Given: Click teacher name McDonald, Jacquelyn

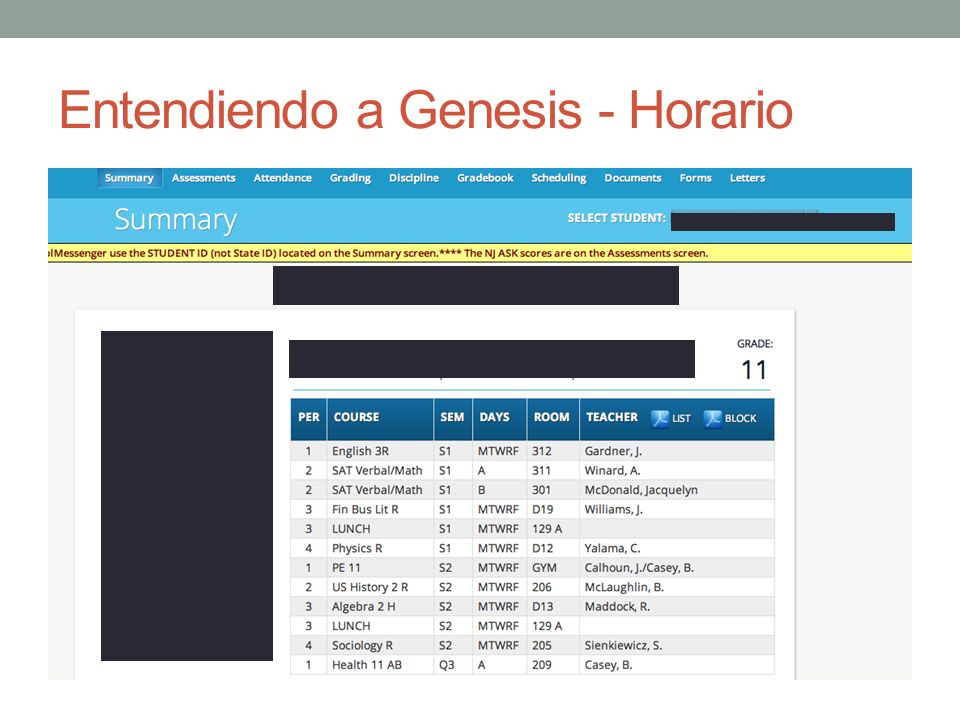Looking at the screenshot, I should (x=641, y=490).
